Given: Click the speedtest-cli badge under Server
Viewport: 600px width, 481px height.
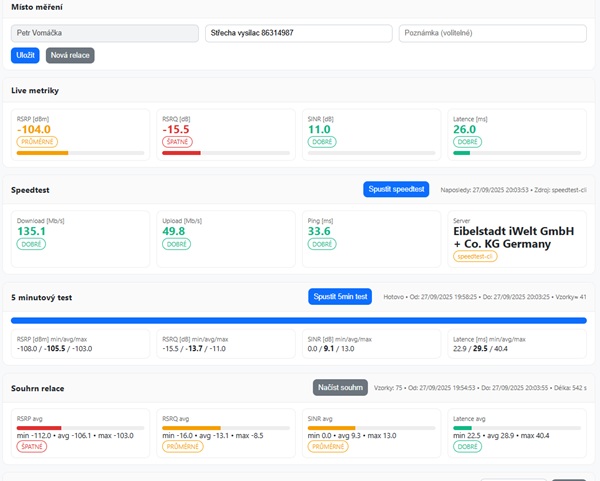Looking at the screenshot, I should pyautogui.click(x=475, y=256).
